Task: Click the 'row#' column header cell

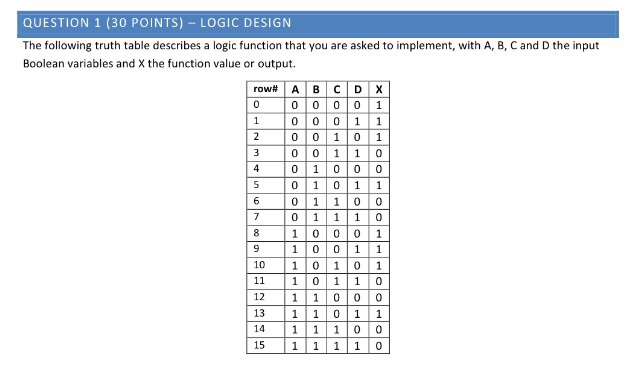Action: tap(266, 89)
